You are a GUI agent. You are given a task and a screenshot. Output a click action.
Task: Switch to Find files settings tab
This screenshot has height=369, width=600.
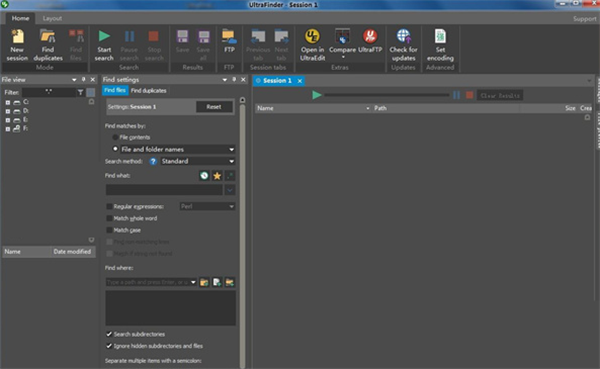click(x=115, y=90)
